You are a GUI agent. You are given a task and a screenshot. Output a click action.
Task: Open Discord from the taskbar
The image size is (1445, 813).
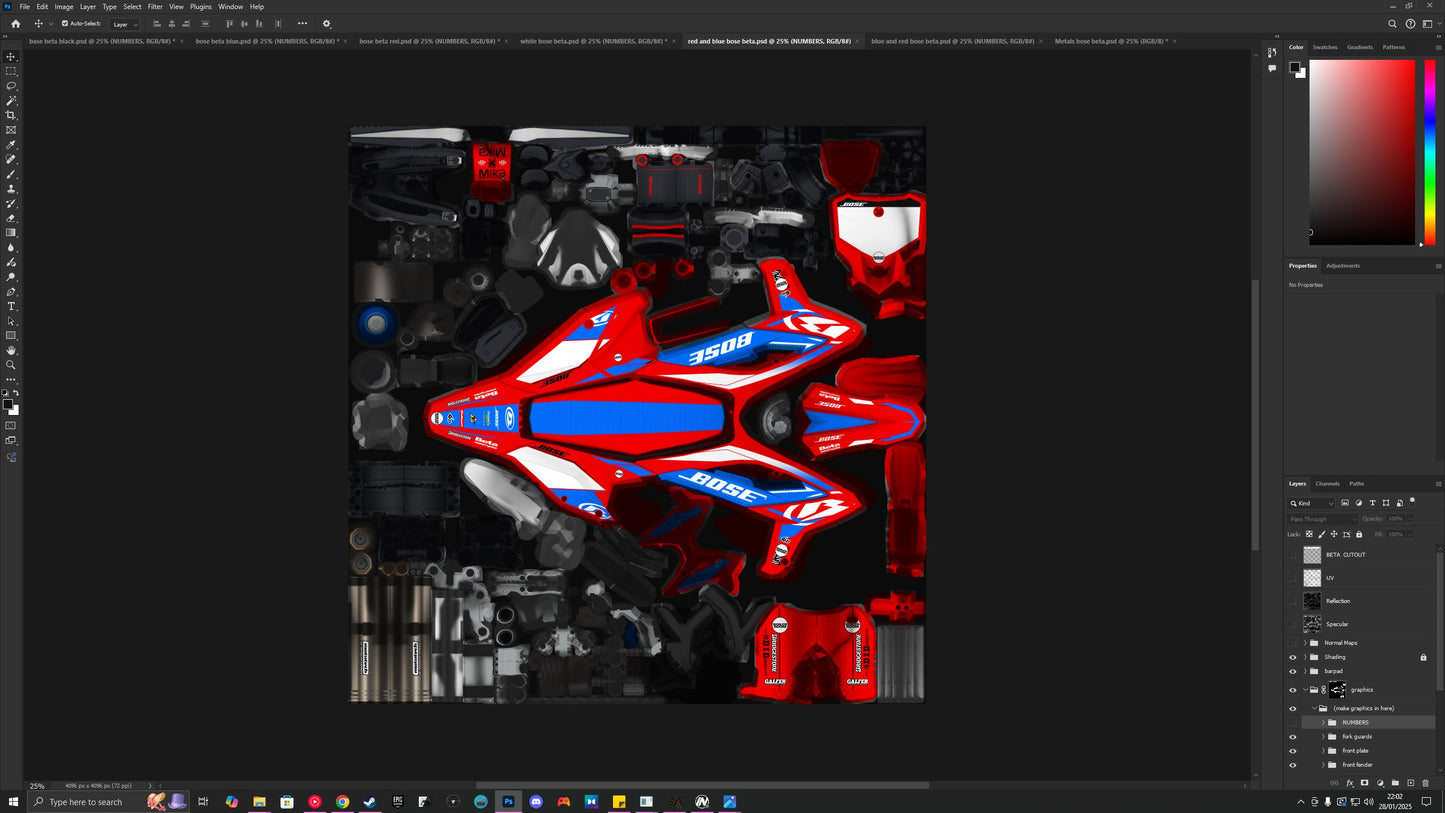tap(536, 802)
